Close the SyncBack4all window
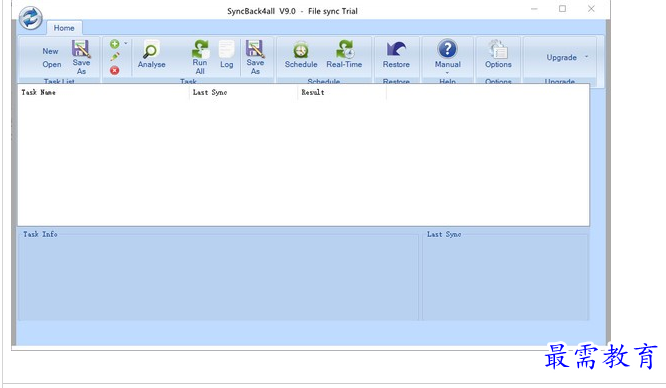 [591, 9]
